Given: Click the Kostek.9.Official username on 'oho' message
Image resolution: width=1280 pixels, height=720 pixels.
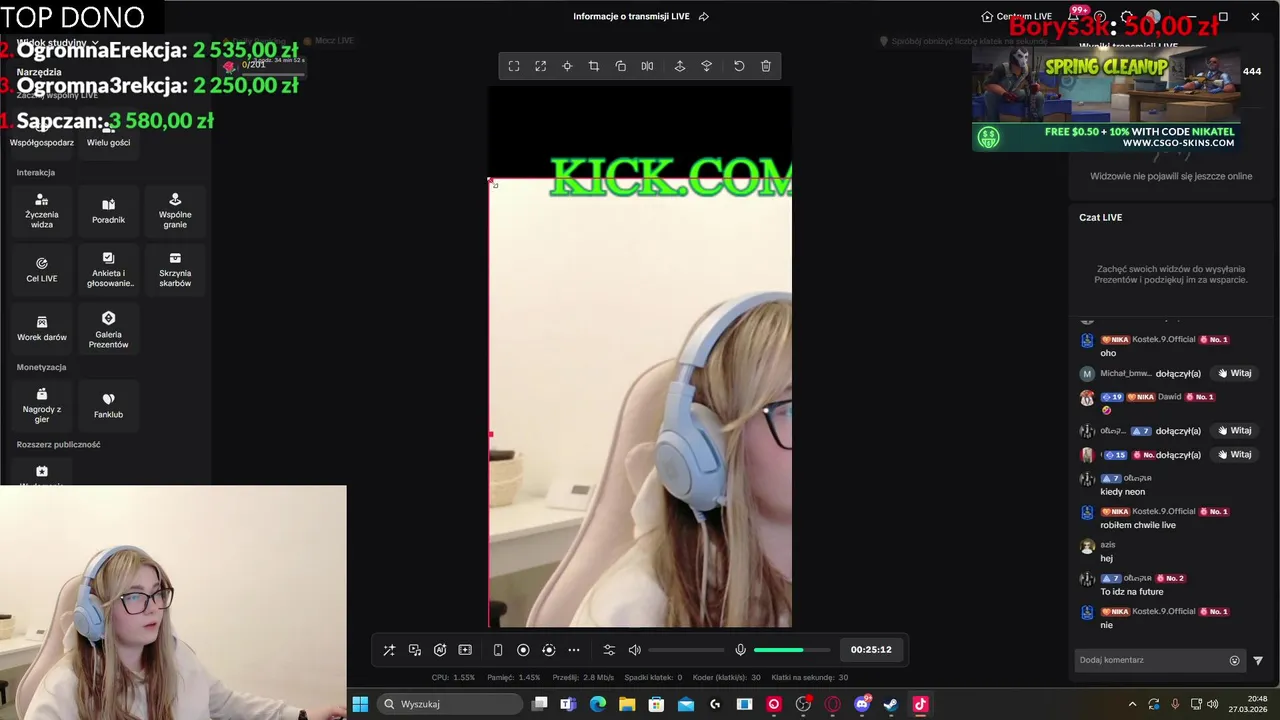Looking at the screenshot, I should [x=1164, y=340].
